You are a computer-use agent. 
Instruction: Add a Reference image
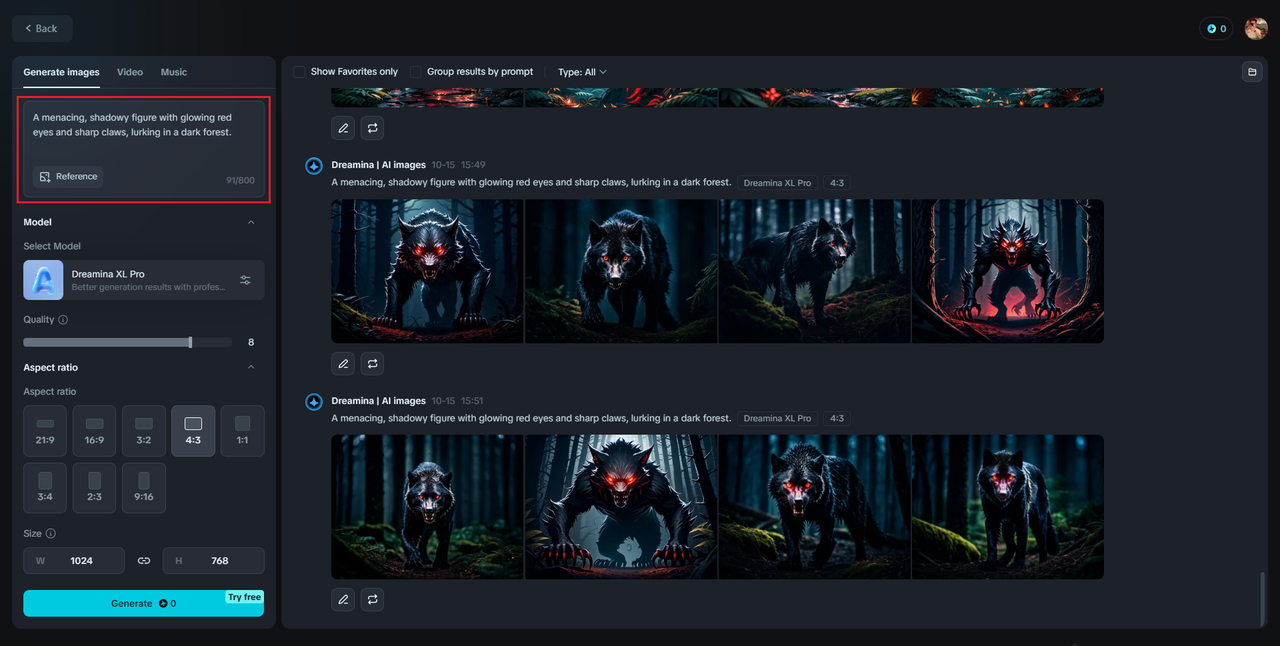click(x=68, y=177)
